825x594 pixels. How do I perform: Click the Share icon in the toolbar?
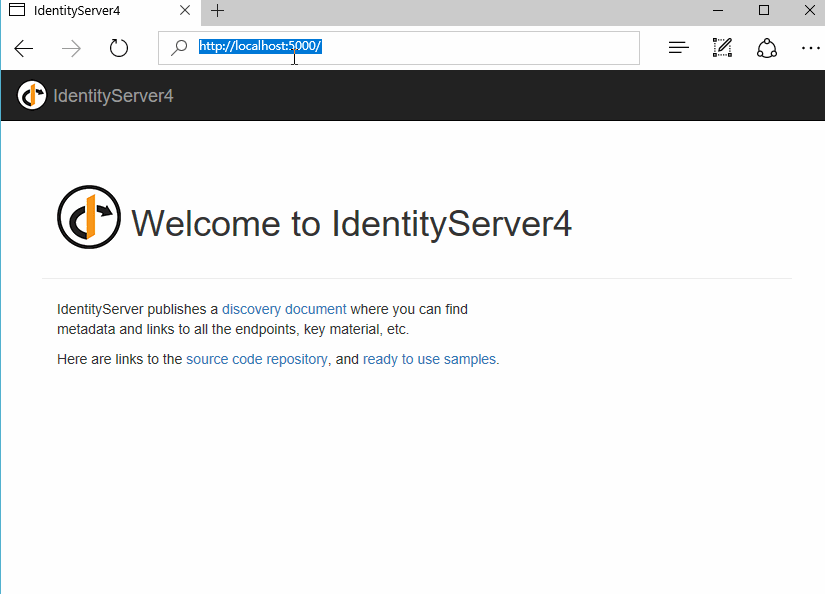tap(767, 48)
